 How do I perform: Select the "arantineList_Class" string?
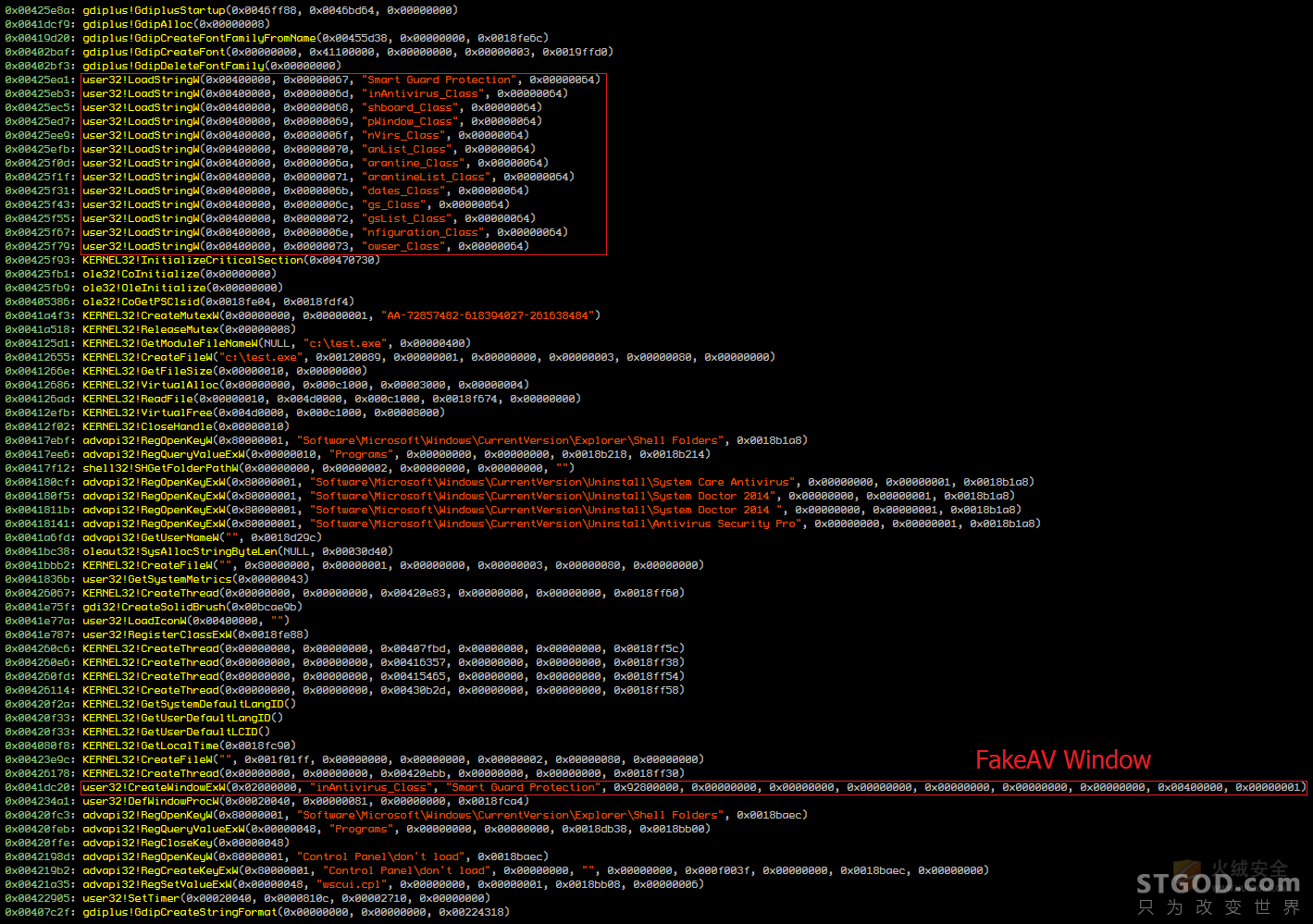pos(428,177)
